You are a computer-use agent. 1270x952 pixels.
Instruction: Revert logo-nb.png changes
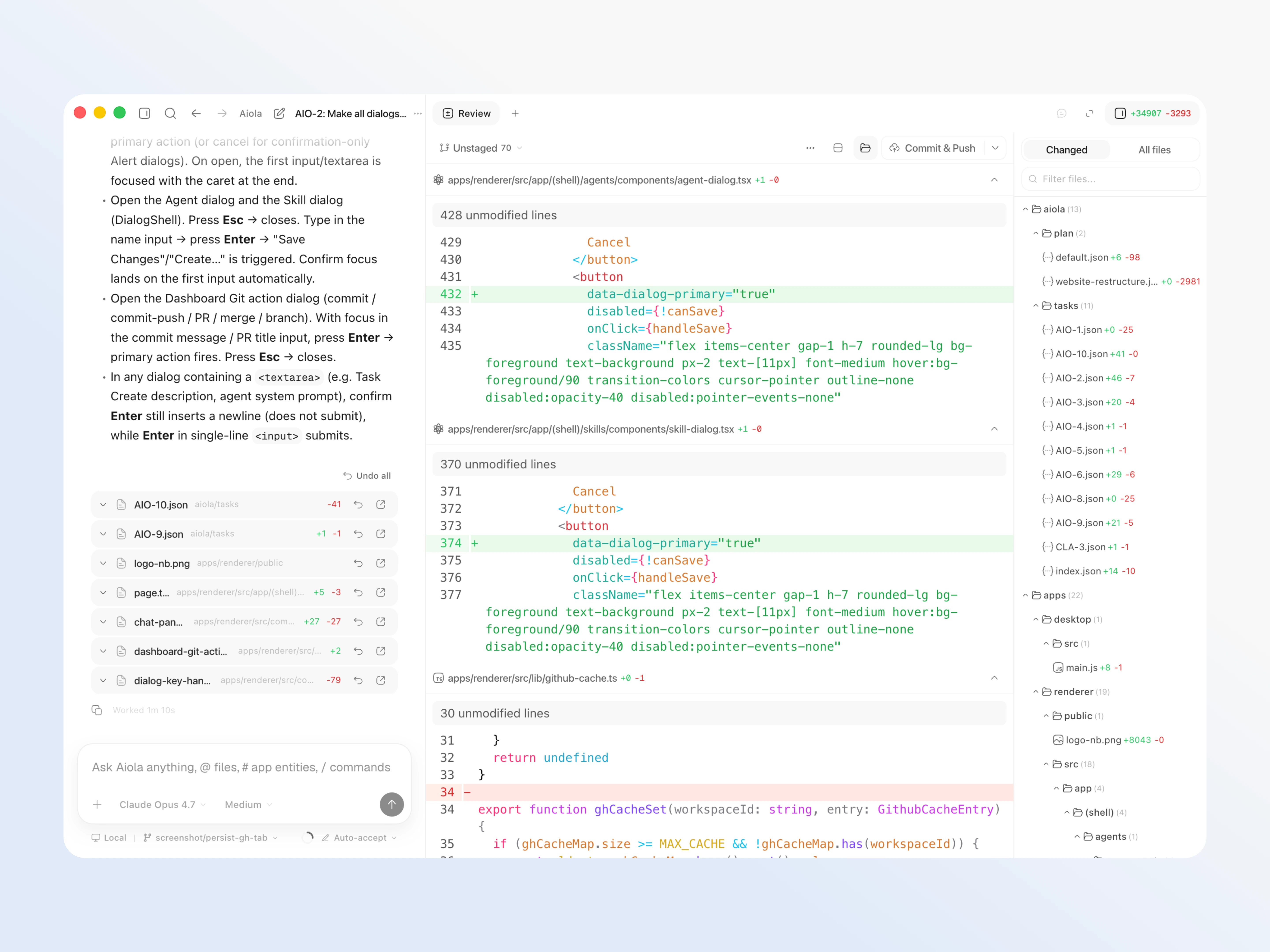[358, 563]
